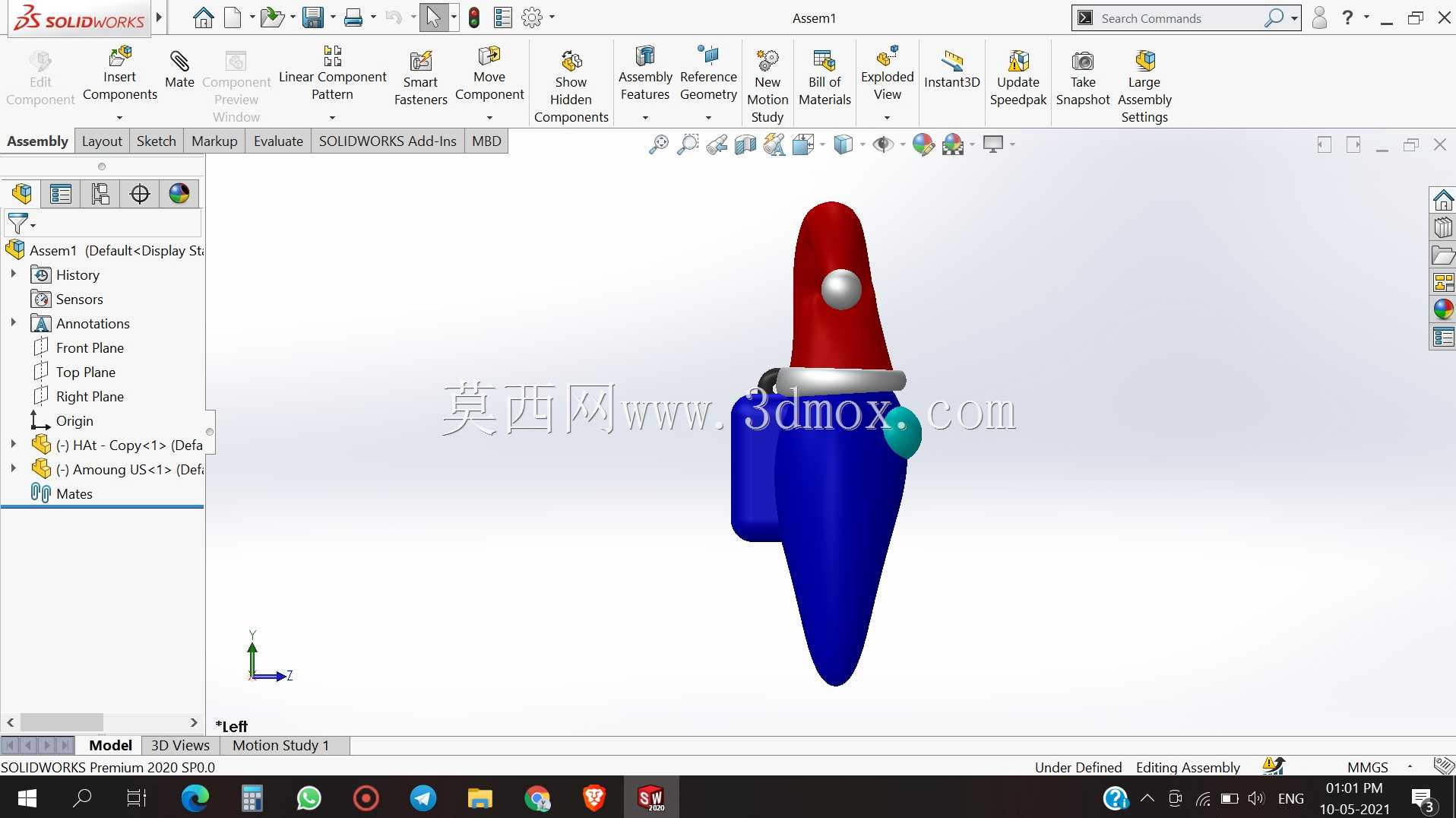Viewport: 1456px width, 818px height.
Task: Expand the History tree node
Action: pyautogui.click(x=13, y=274)
